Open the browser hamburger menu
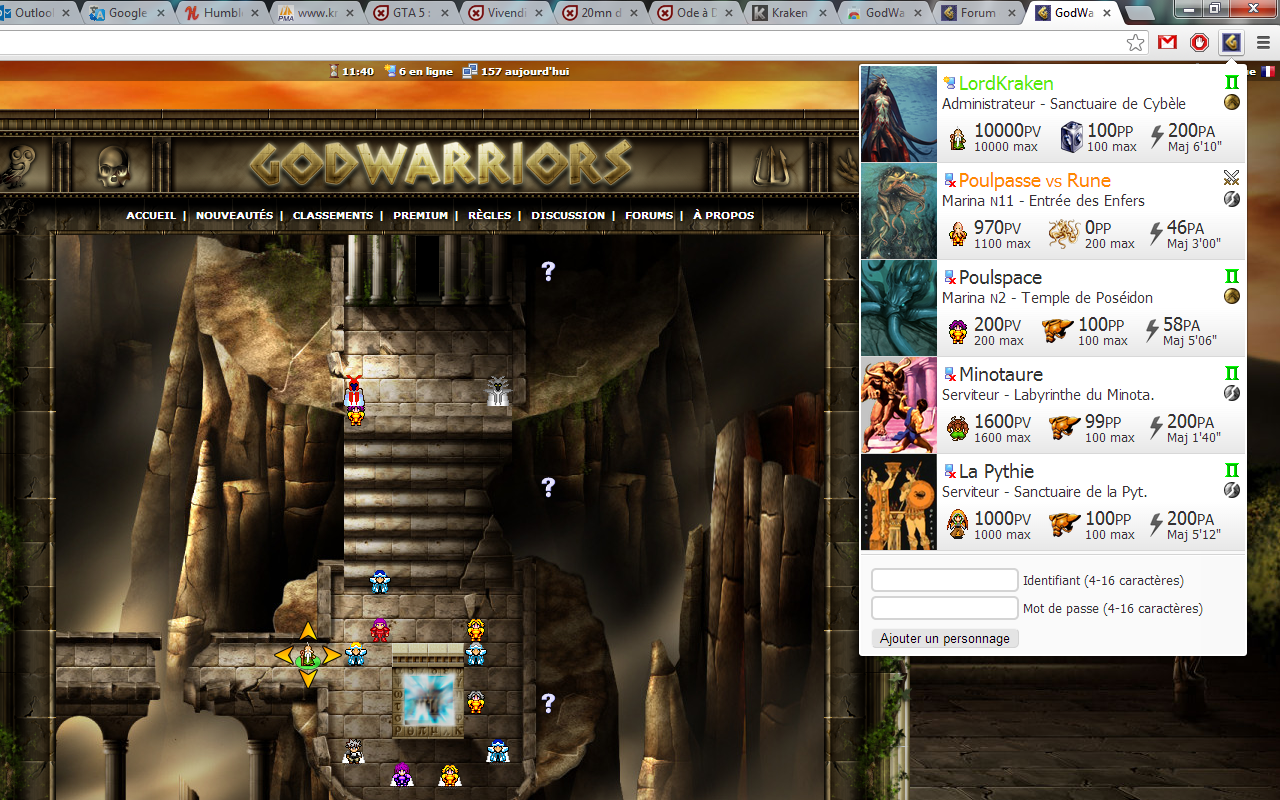The height and width of the screenshot is (800, 1280). click(x=1262, y=42)
